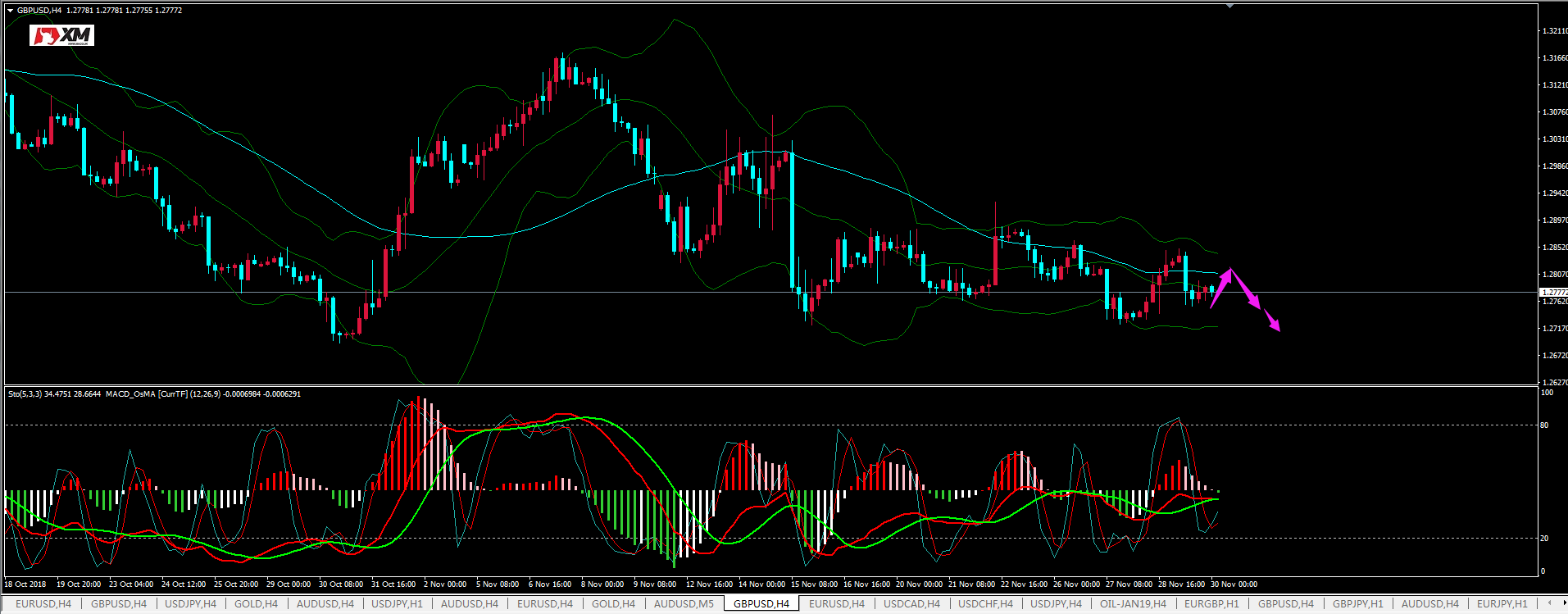The height and width of the screenshot is (614, 1568).
Task: Click the XM broker logo on chart
Action: click(62, 35)
